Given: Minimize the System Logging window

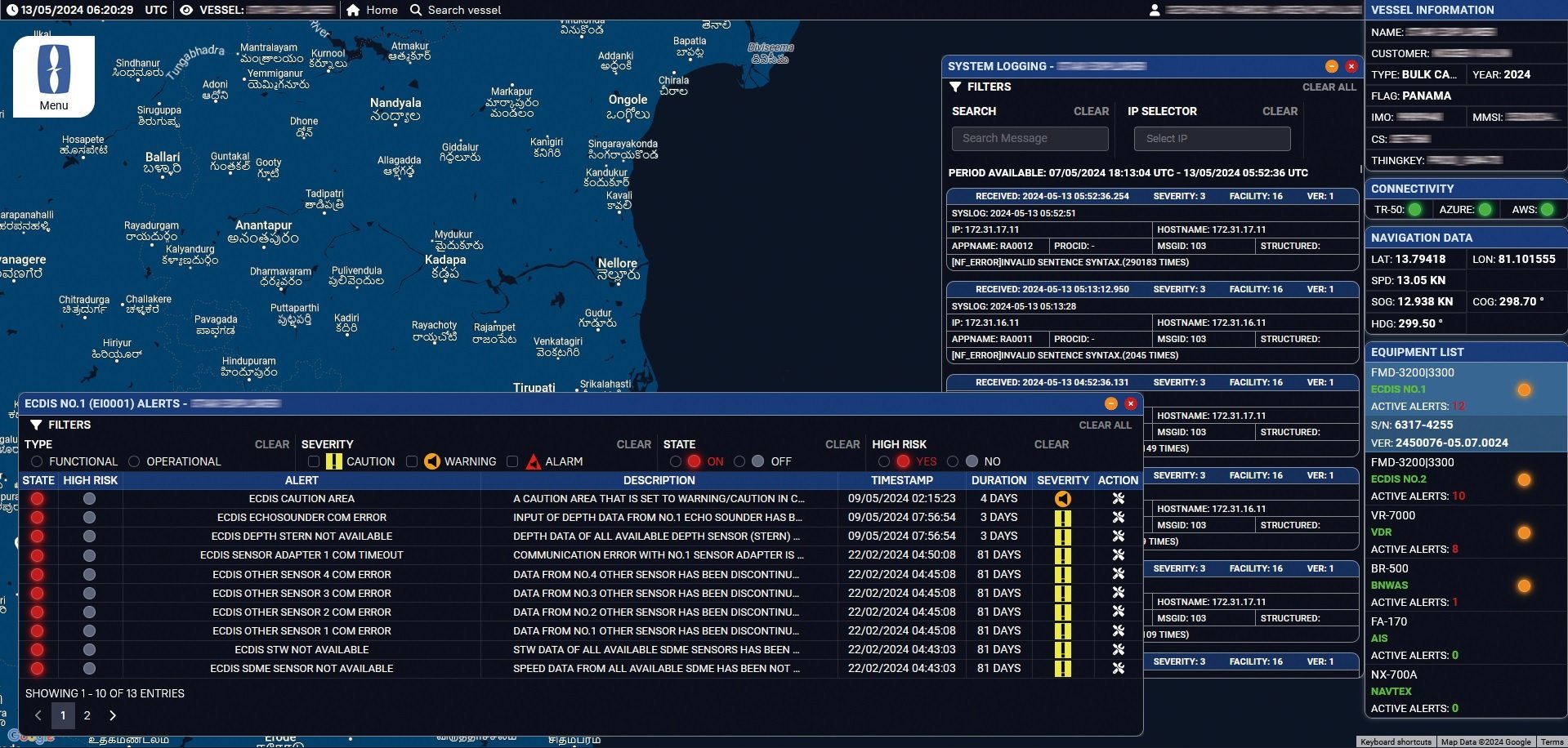Looking at the screenshot, I should [x=1332, y=66].
